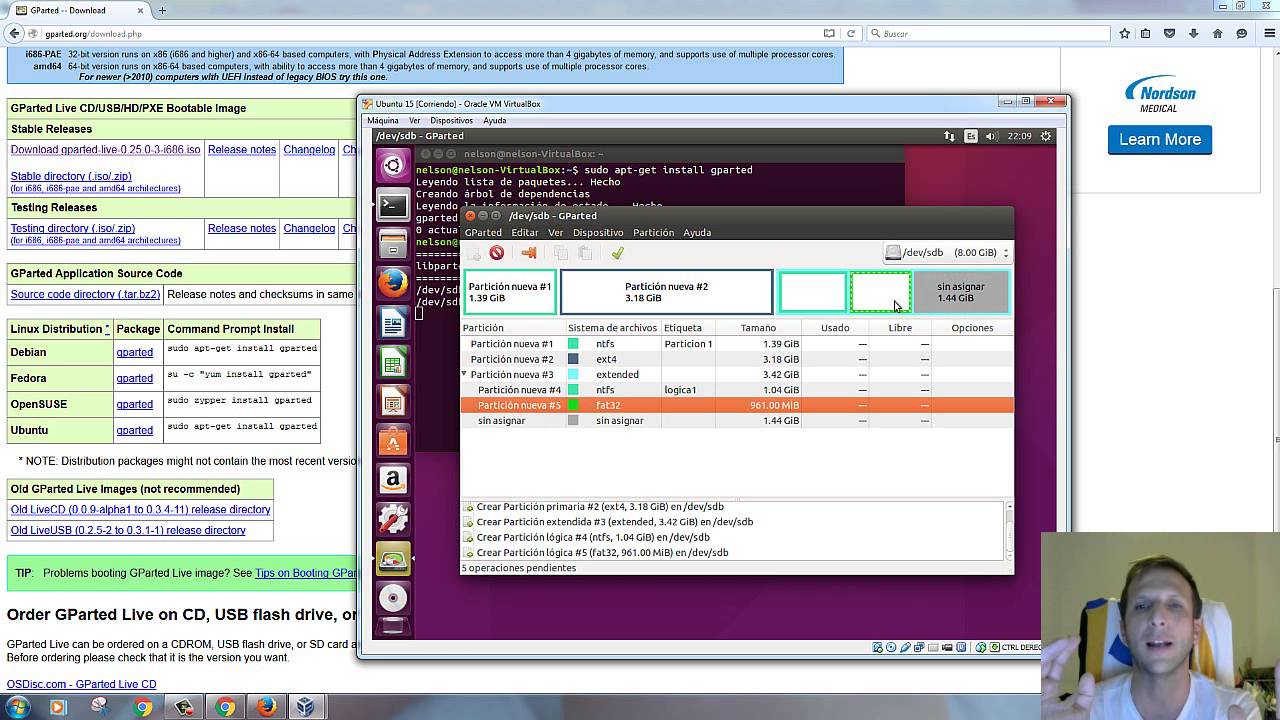This screenshot has height=720, width=1280.
Task: Click the GParted delete partition icon
Action: tap(497, 254)
